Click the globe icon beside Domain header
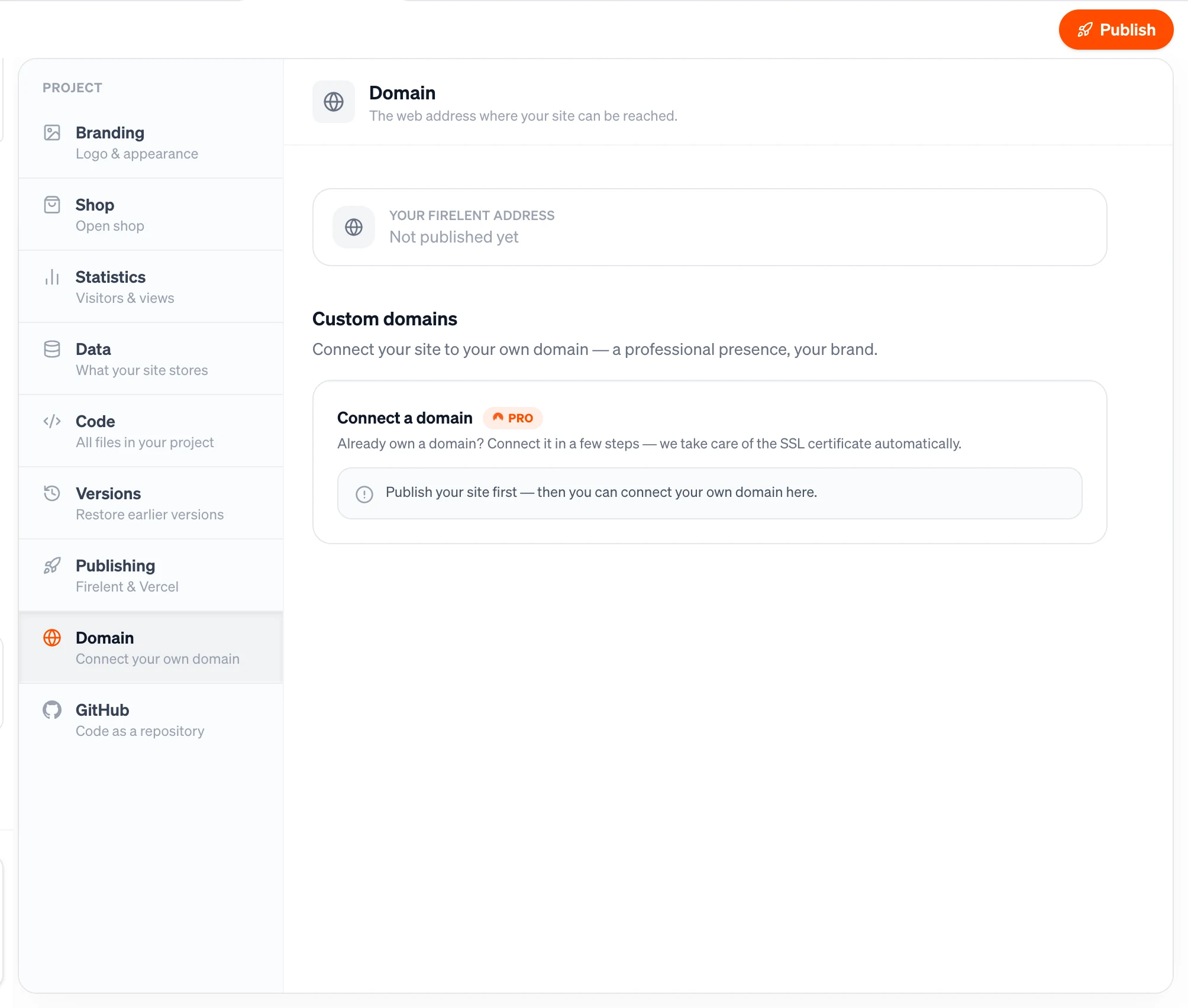1188x1008 pixels. 334,102
